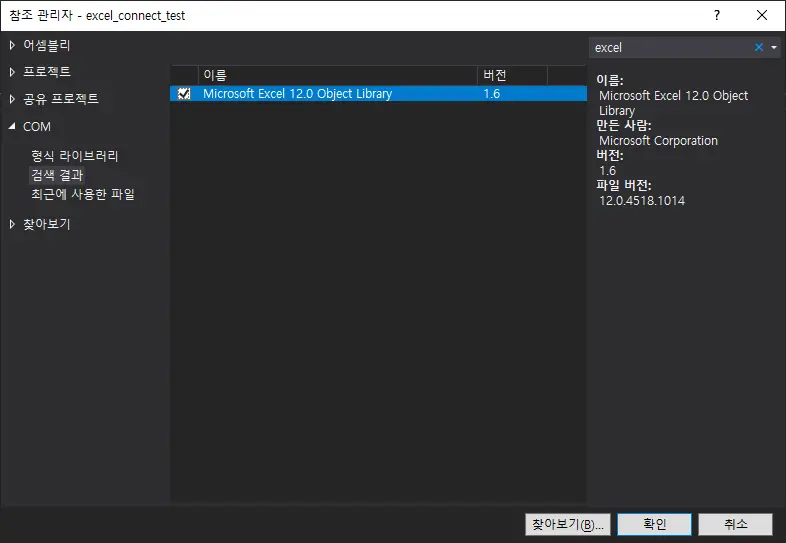
Task: Select 검색 결과 under COM
Action: [57, 175]
